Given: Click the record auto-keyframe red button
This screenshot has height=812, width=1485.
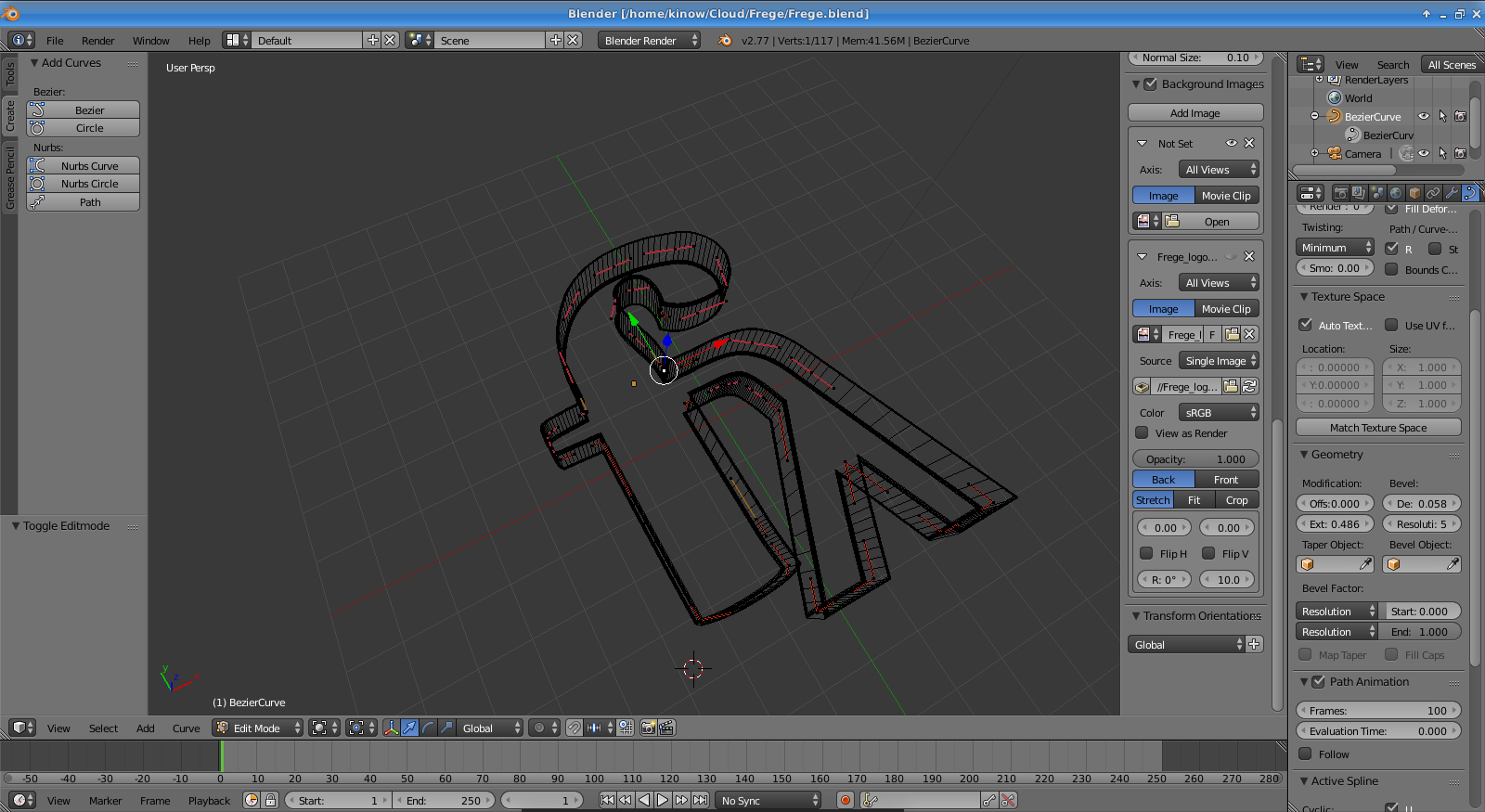Looking at the screenshot, I should coord(845,800).
